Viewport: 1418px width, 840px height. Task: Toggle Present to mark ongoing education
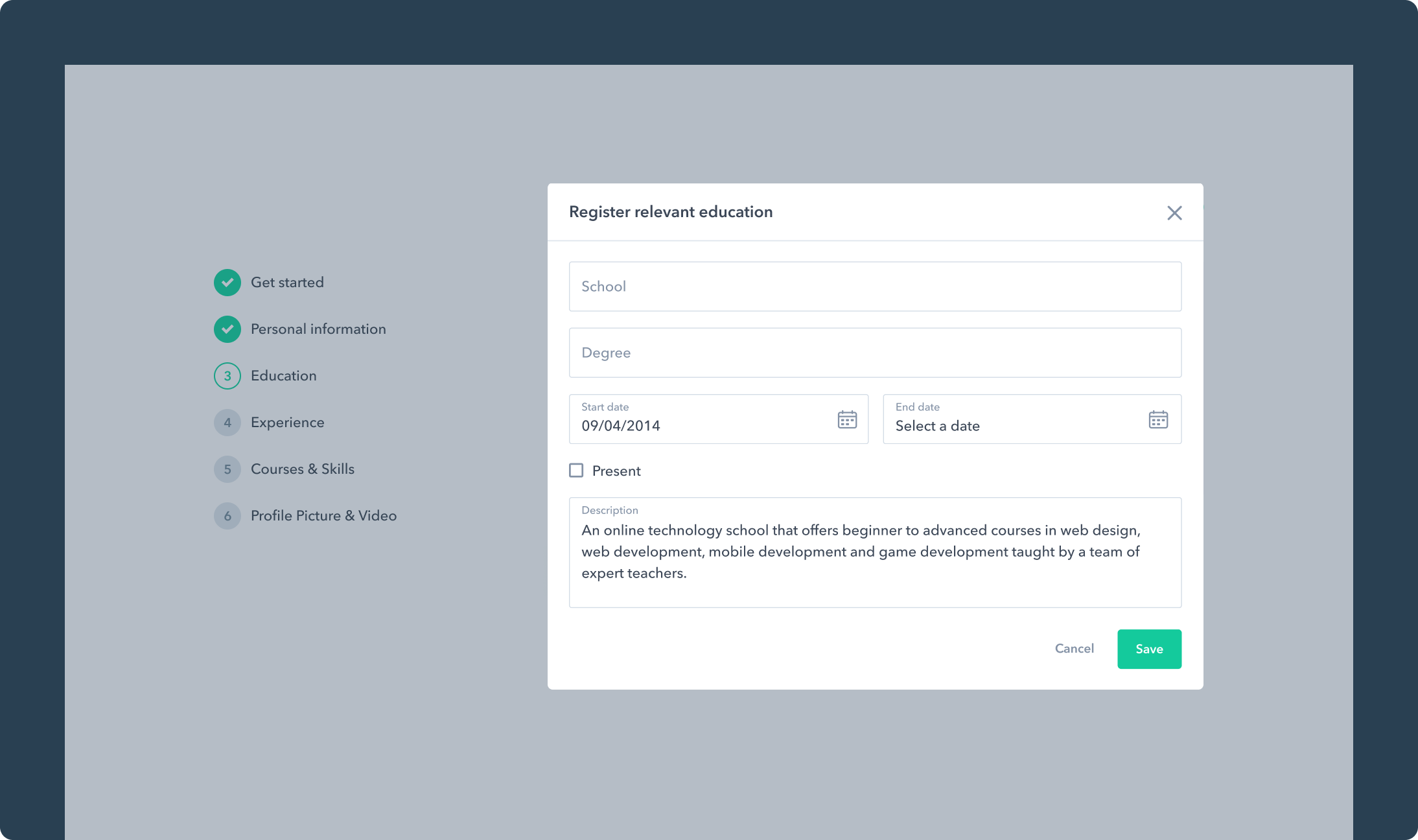[x=575, y=471]
